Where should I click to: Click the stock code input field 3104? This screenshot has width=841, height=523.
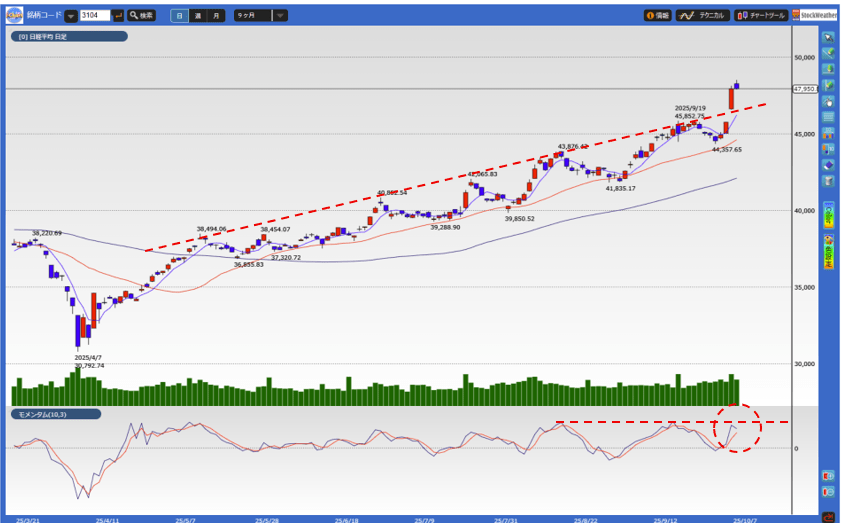pyautogui.click(x=94, y=16)
